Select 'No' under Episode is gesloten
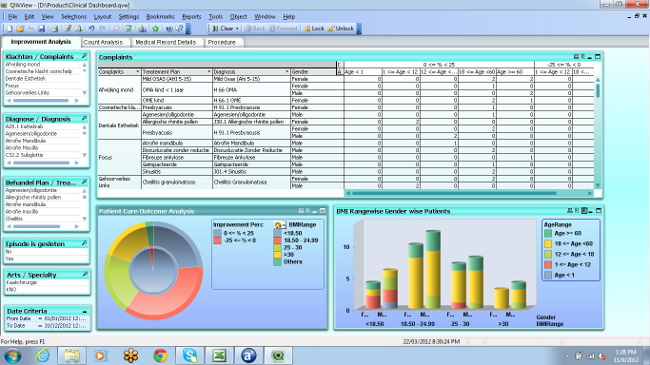This screenshot has height=365, width=650. click(x=46, y=251)
